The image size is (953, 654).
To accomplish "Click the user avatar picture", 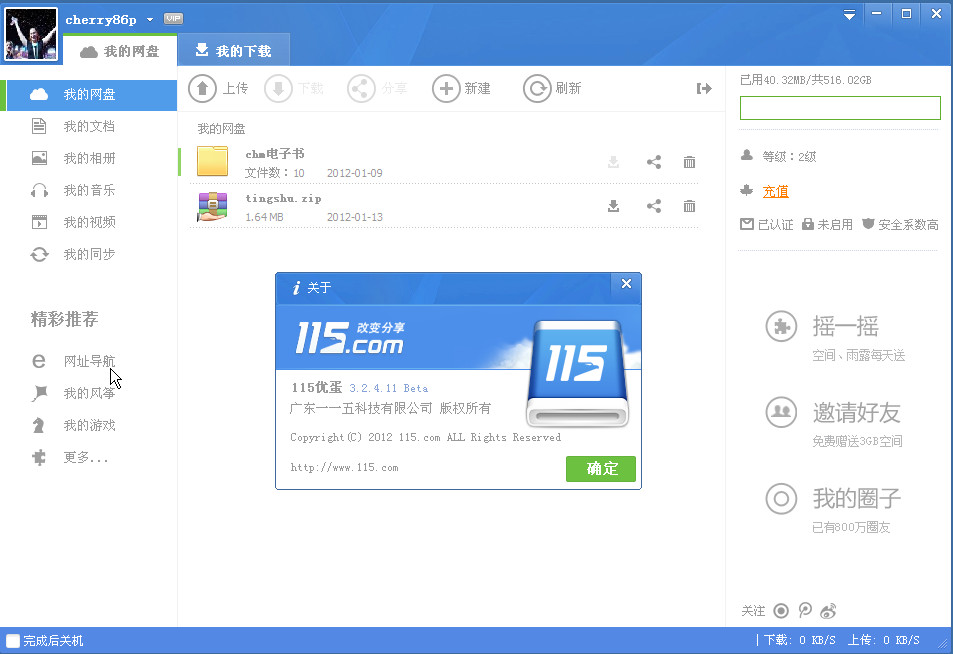I will pyautogui.click(x=31, y=34).
